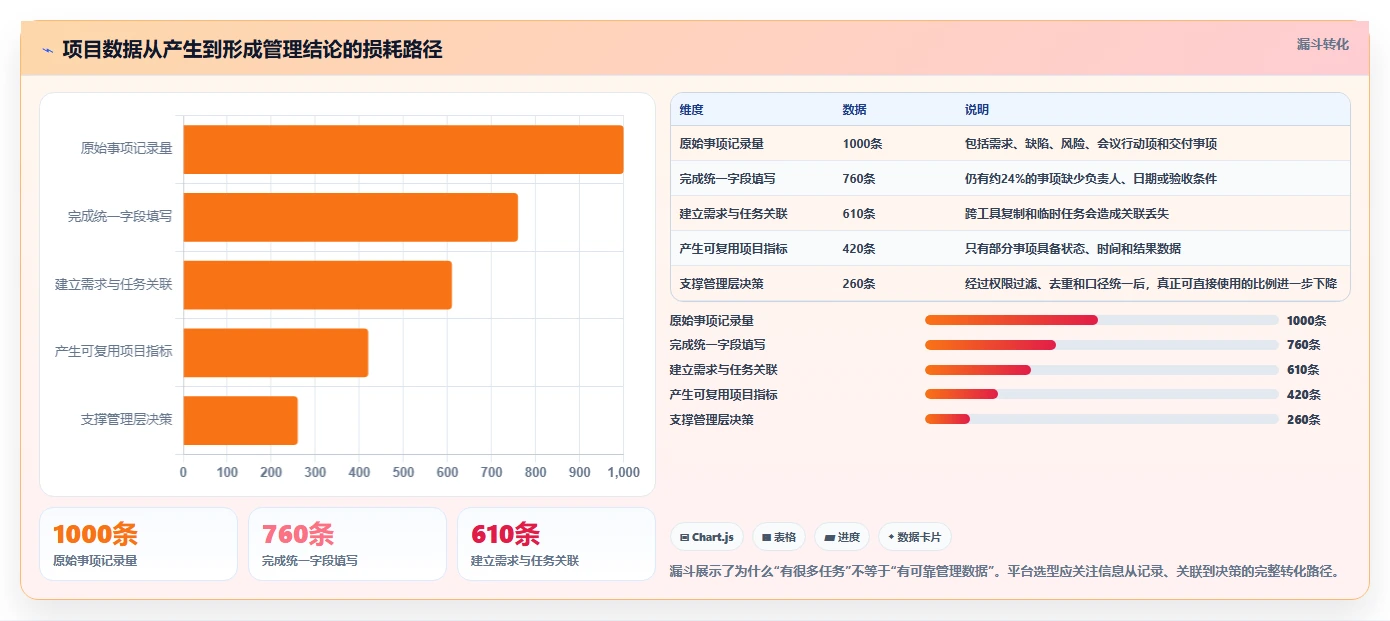
Task: Click table cell 支撑管理层决策
Action: (721, 284)
